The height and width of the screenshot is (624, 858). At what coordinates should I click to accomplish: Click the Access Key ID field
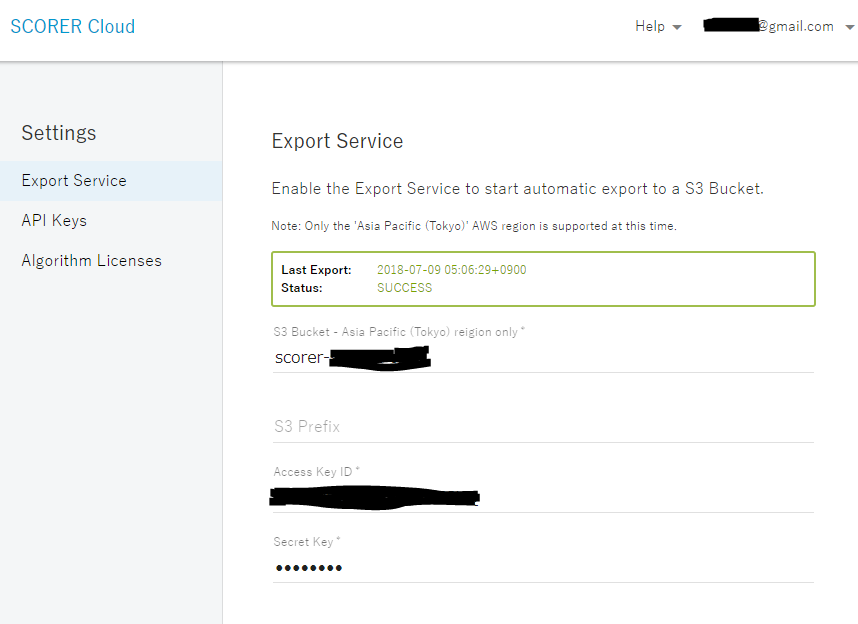point(543,498)
